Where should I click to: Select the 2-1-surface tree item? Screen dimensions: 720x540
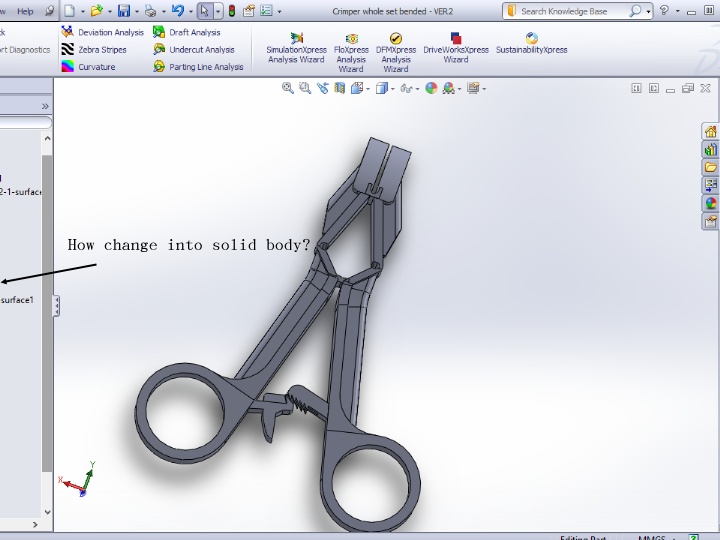(20, 191)
